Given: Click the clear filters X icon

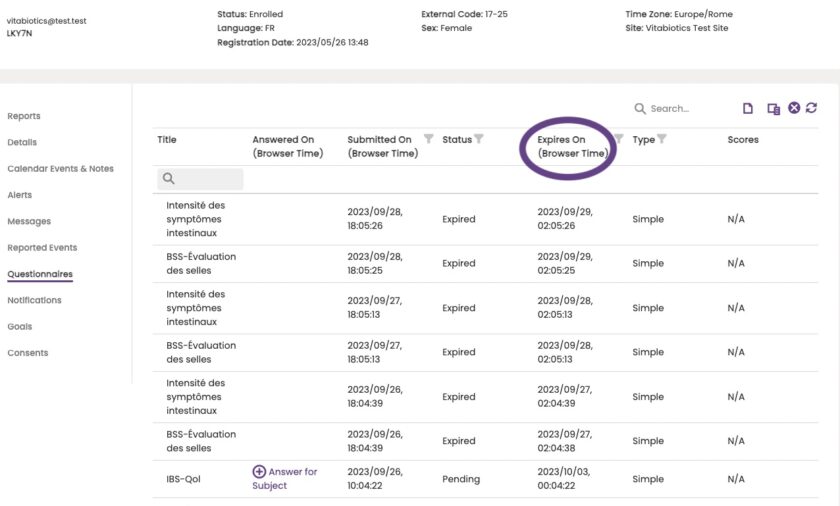Looking at the screenshot, I should [x=794, y=108].
